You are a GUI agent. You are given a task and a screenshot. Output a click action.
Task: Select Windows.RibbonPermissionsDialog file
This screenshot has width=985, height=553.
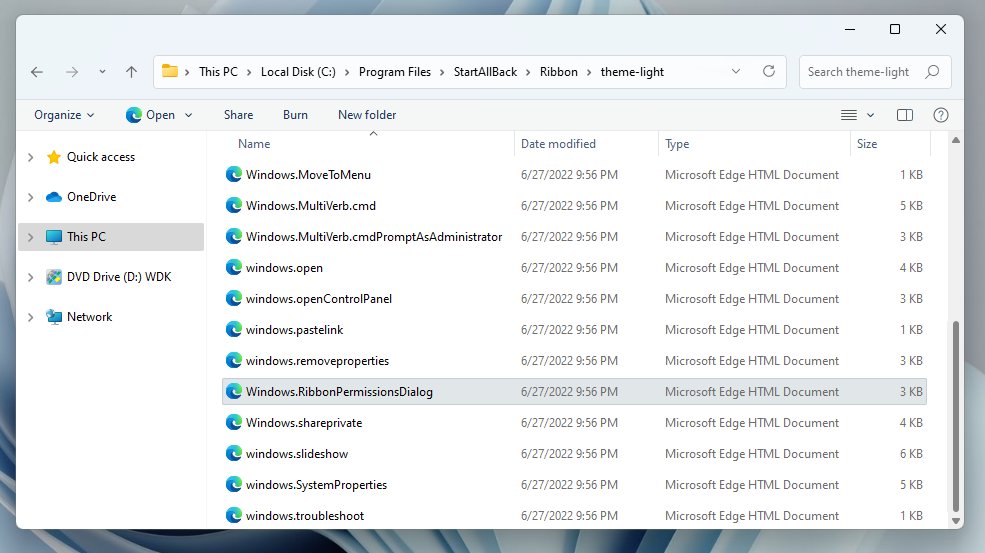(x=574, y=391)
